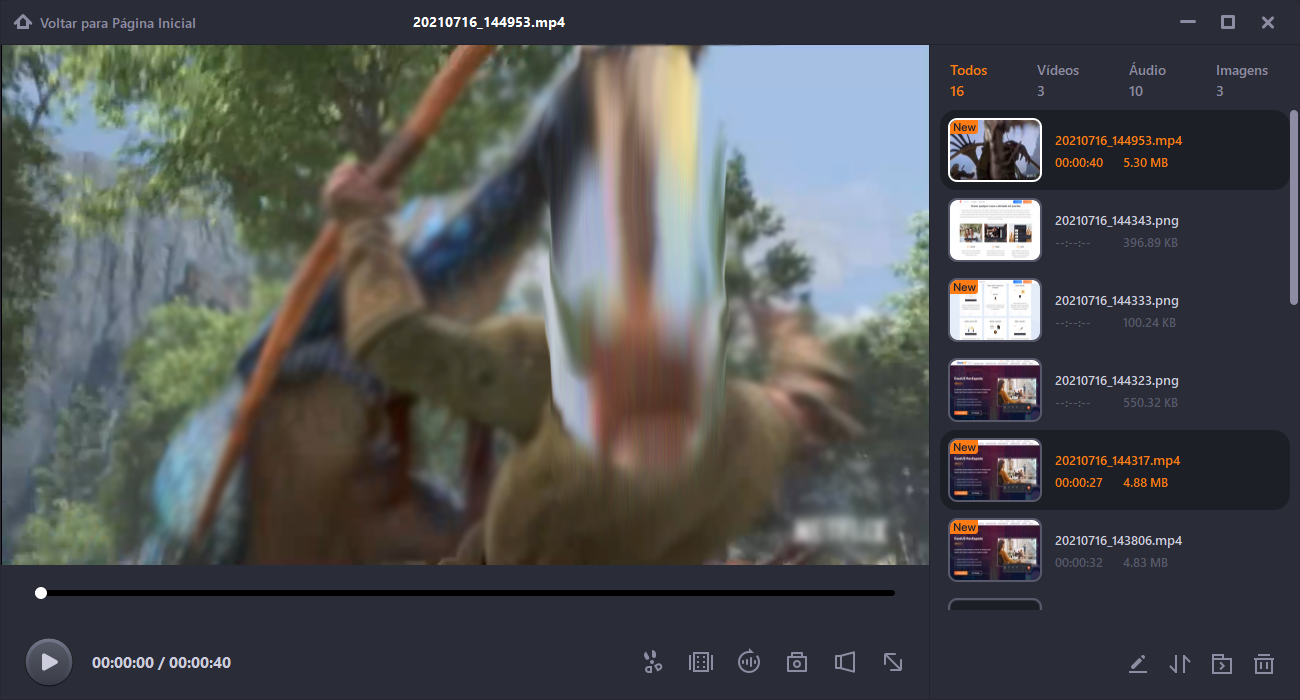Delete the file with the trash icon
The height and width of the screenshot is (700, 1300).
coord(1264,663)
